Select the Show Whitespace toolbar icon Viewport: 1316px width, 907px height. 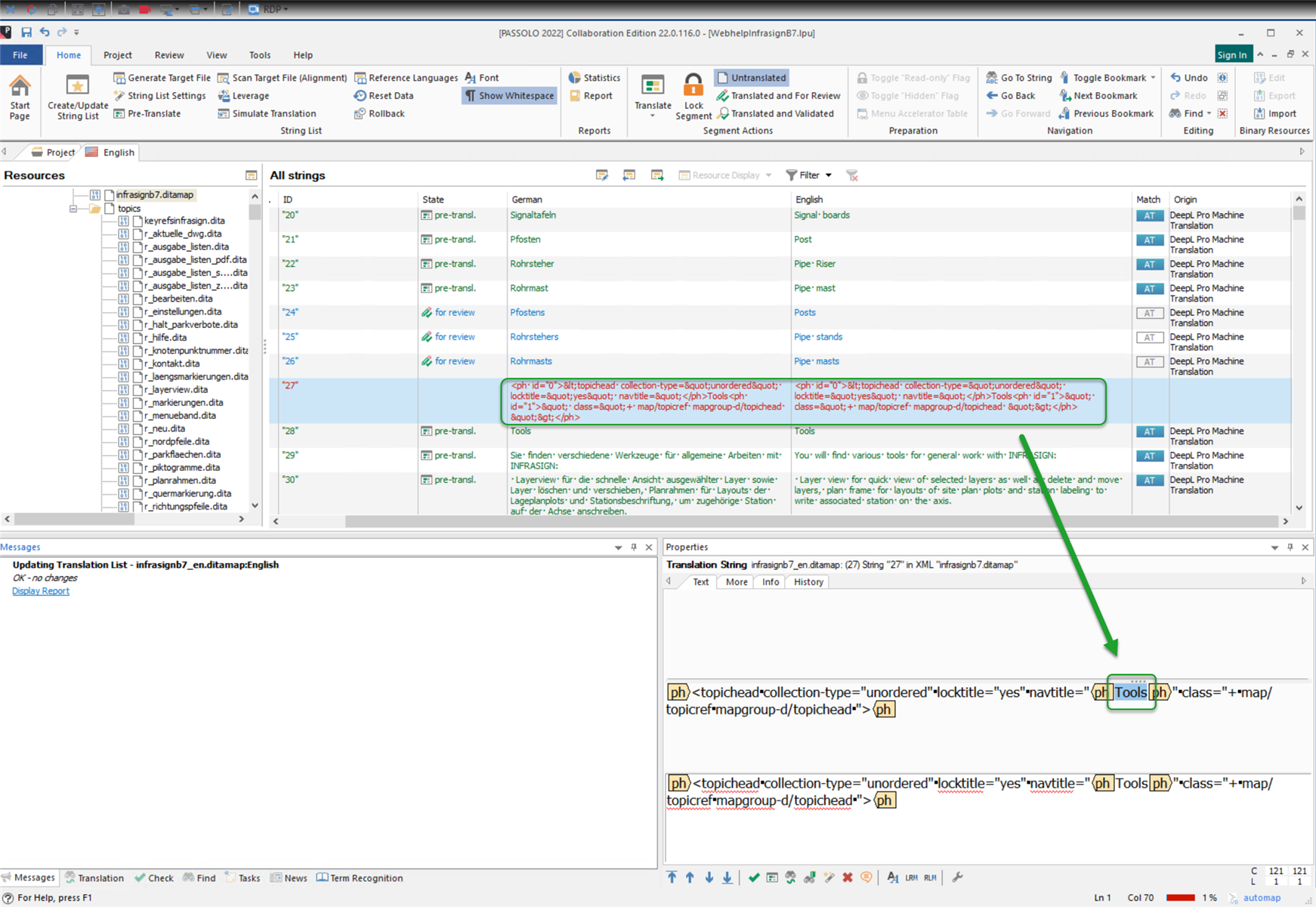(x=509, y=95)
